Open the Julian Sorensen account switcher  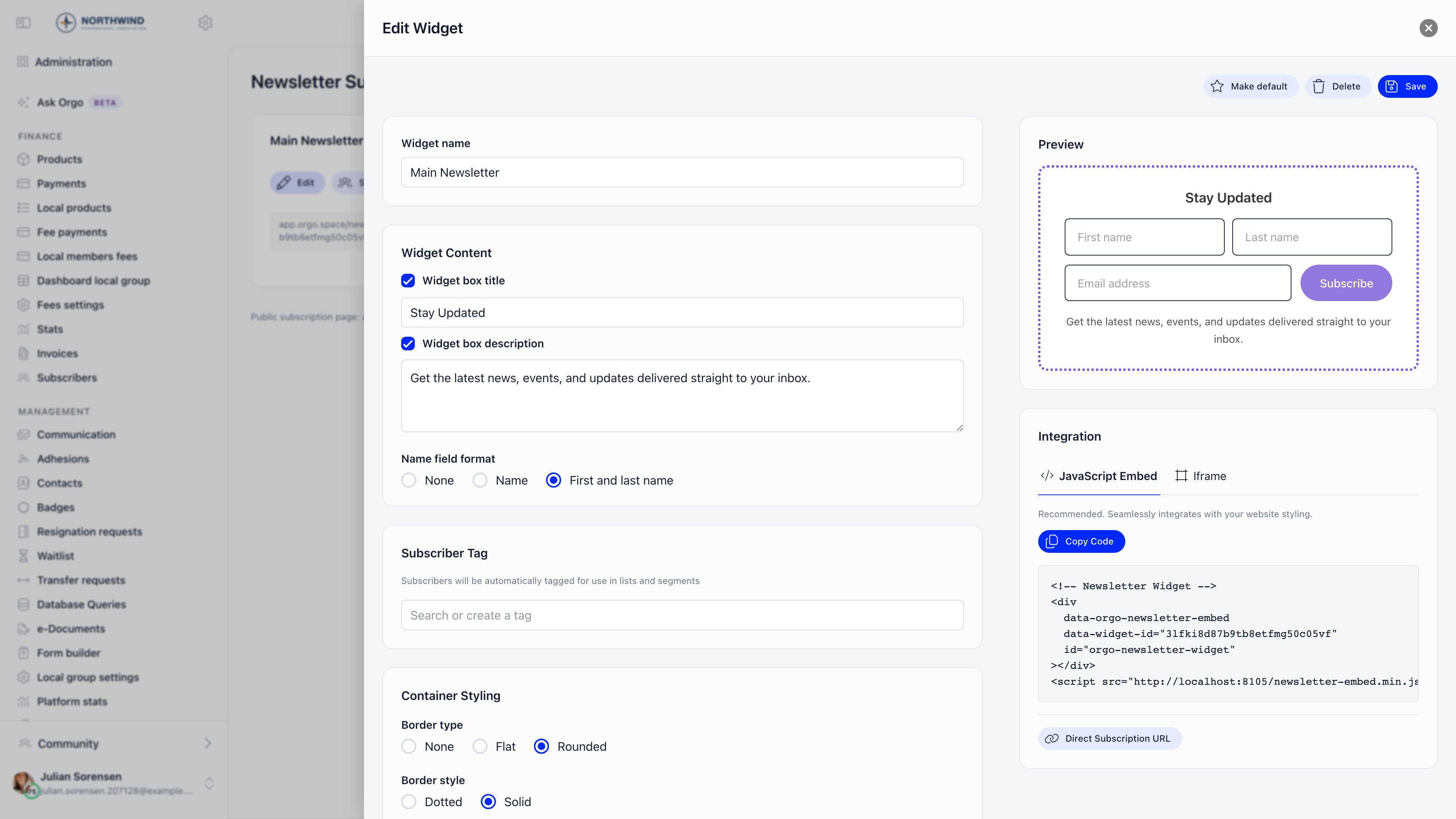pos(209,783)
